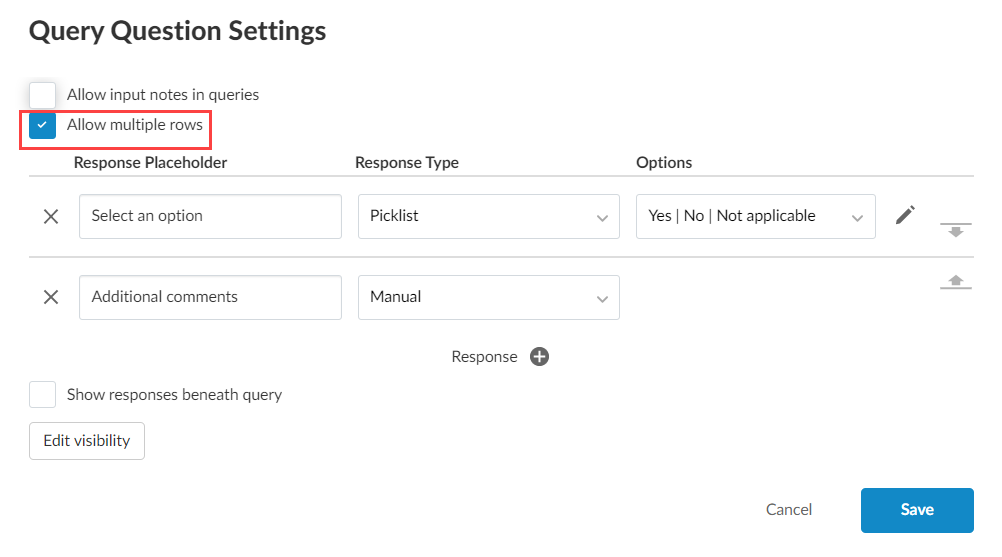1002x557 pixels.
Task: Enable 'Allow input notes in queries' checkbox
Action: [43, 95]
